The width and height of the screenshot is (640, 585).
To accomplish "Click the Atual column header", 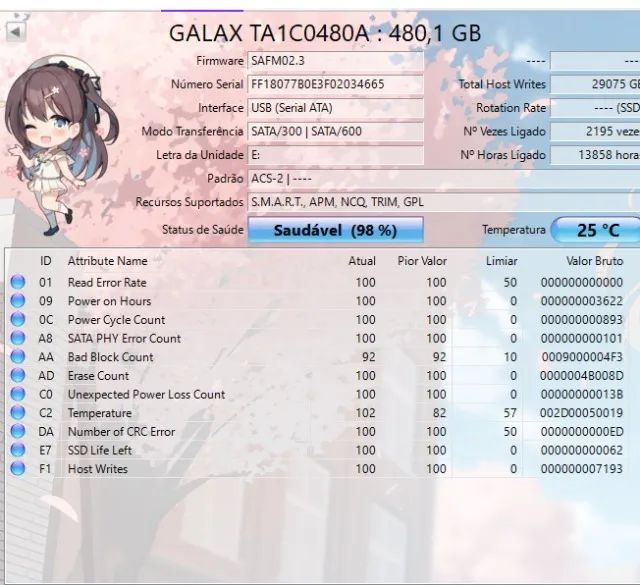I will (x=362, y=261).
